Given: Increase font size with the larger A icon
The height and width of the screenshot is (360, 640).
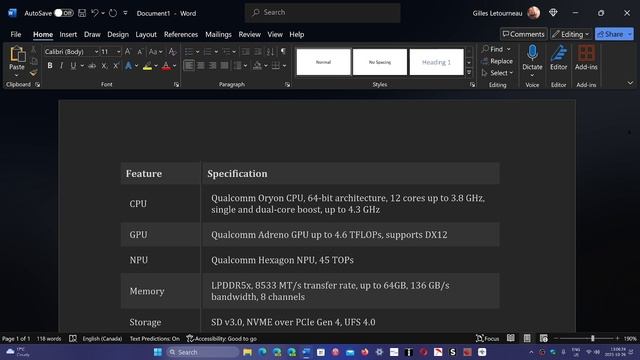Looking at the screenshot, I should [x=128, y=51].
